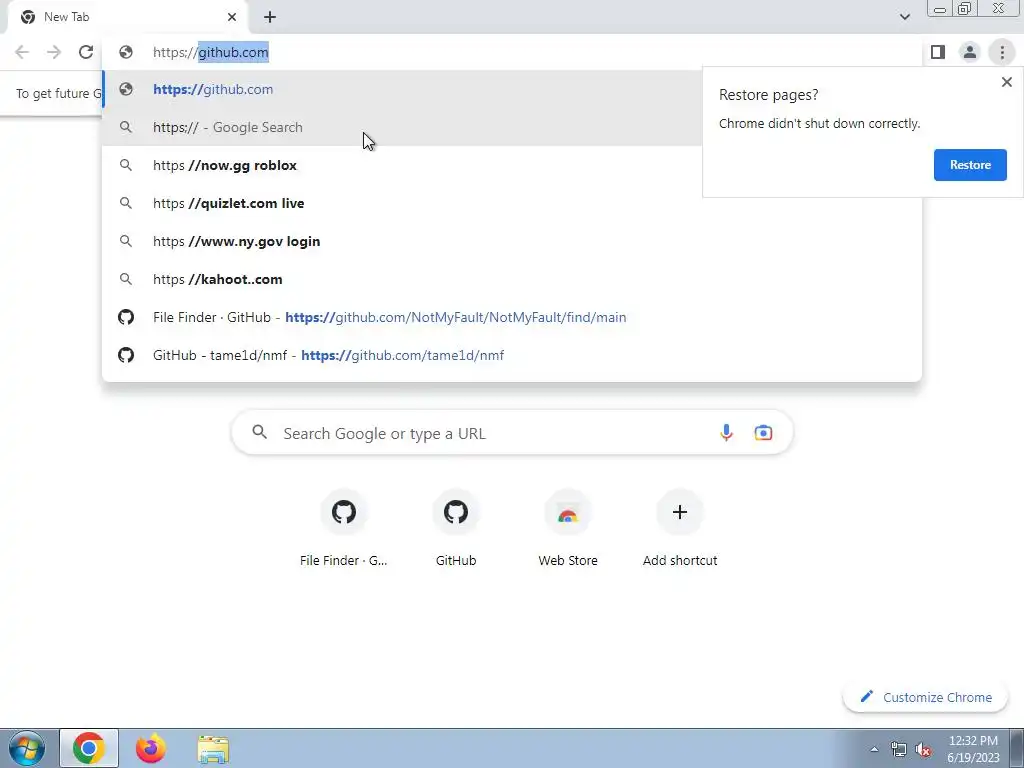Viewport: 1024px width, 768px height.
Task: Open Chrome three-dot menu
Action: click(1002, 52)
